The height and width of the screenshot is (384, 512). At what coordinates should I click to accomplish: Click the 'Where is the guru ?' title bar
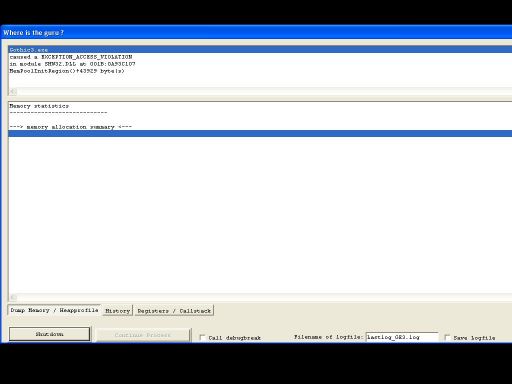tap(256, 32)
